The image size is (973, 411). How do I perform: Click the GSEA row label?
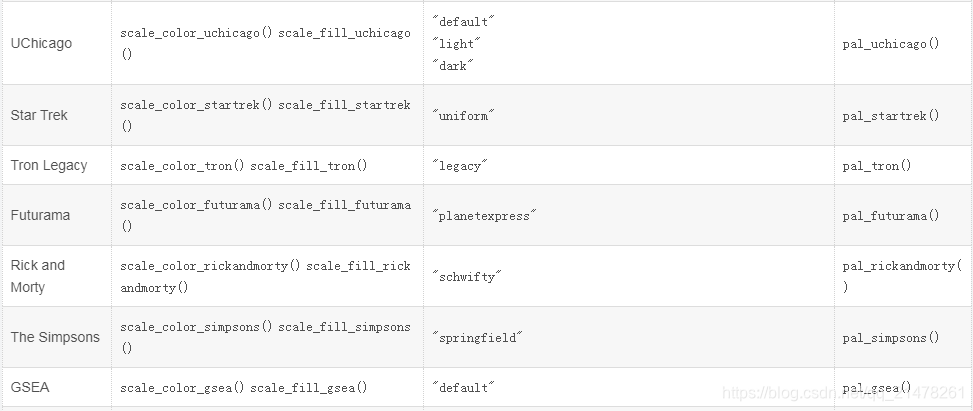(x=30, y=387)
